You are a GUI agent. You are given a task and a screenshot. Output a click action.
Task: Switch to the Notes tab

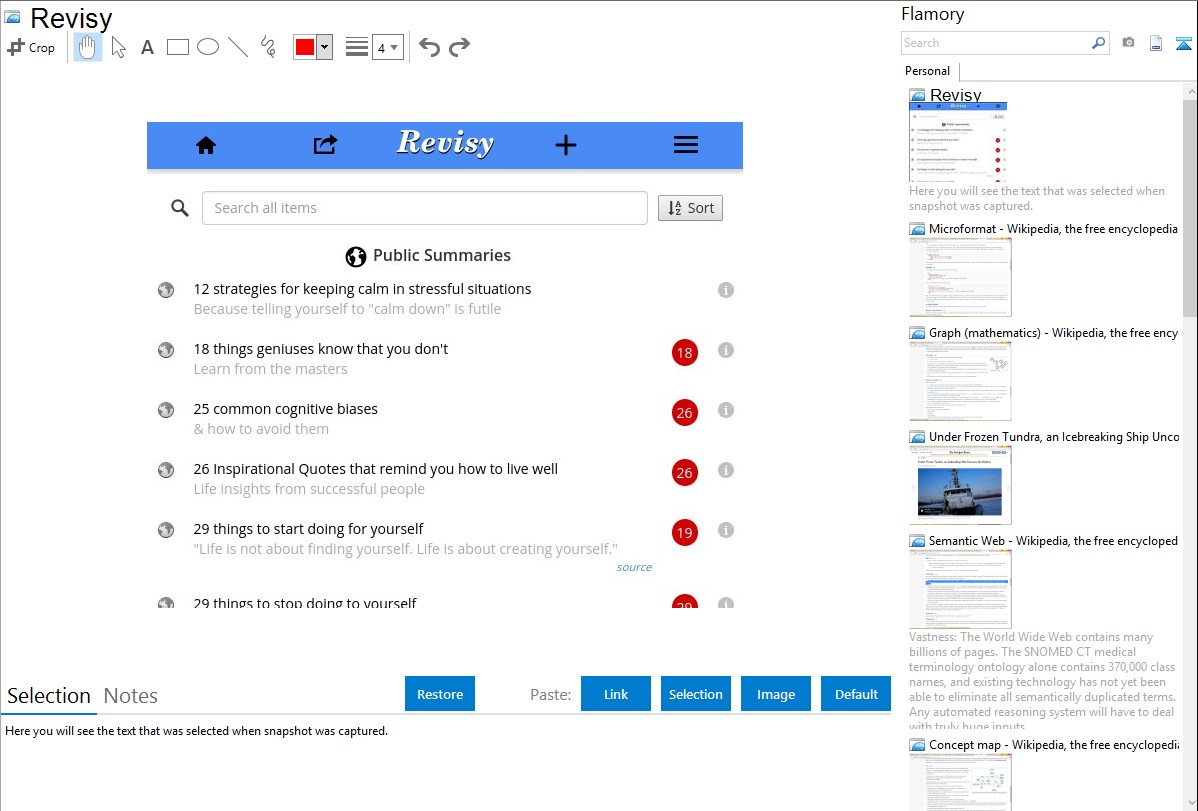point(131,696)
